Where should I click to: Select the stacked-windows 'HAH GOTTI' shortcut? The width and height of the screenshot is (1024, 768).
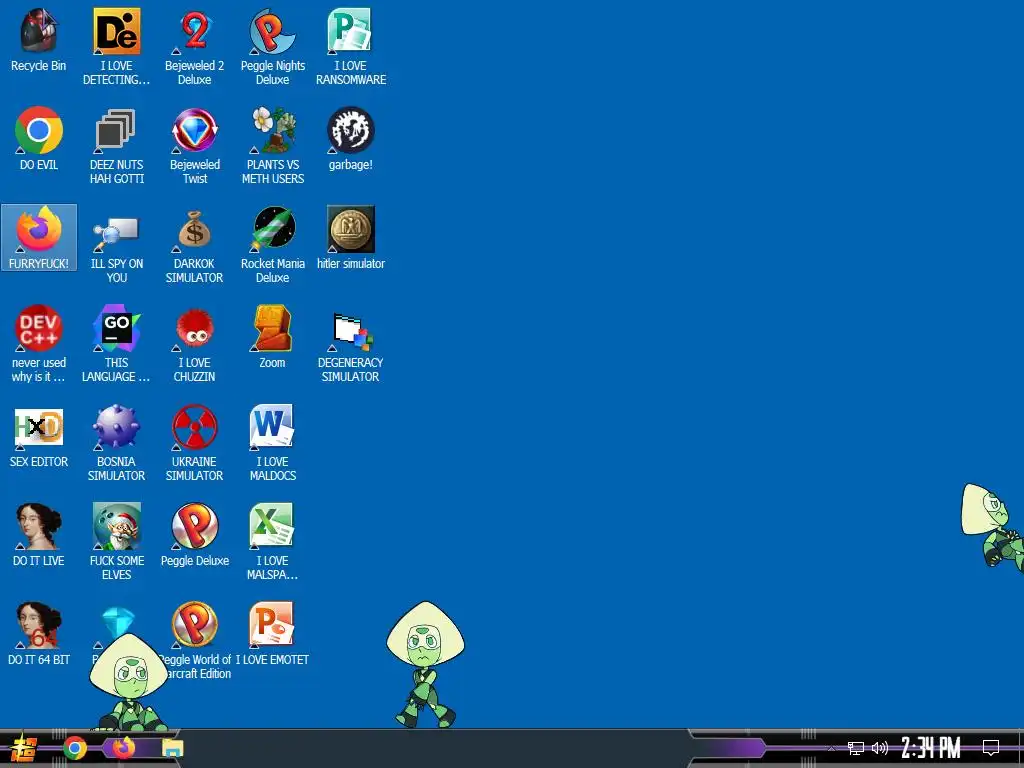pos(116,146)
